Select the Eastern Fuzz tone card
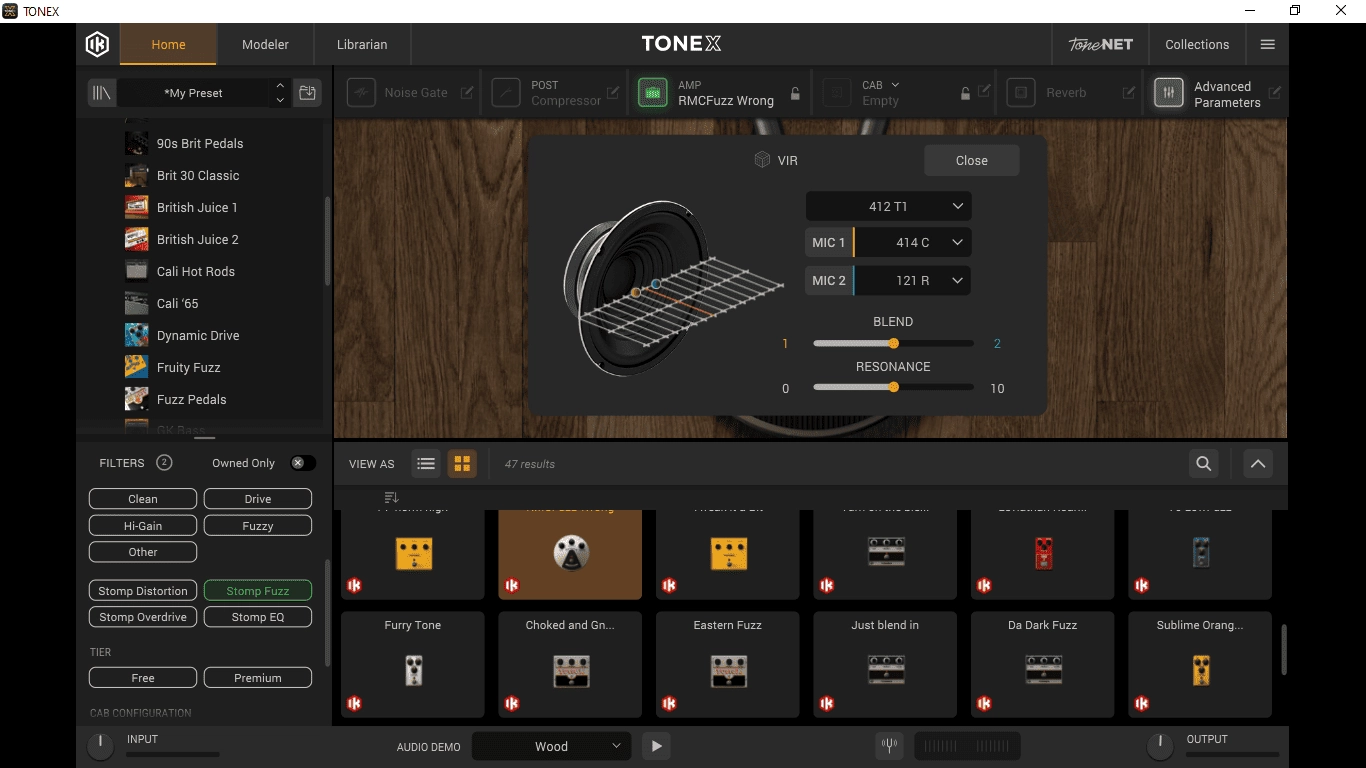Viewport: 1366px width, 768px height. tap(728, 664)
